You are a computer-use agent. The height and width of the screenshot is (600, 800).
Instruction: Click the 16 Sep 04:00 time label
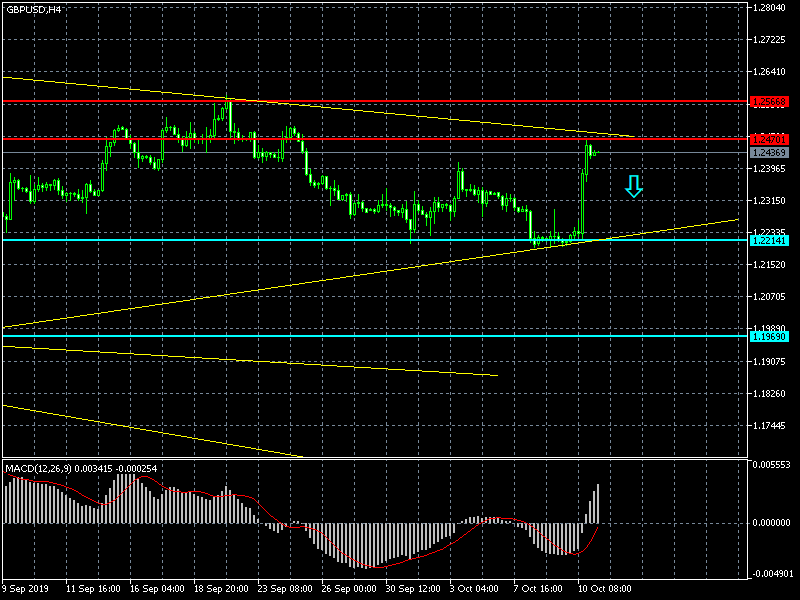coord(157,588)
